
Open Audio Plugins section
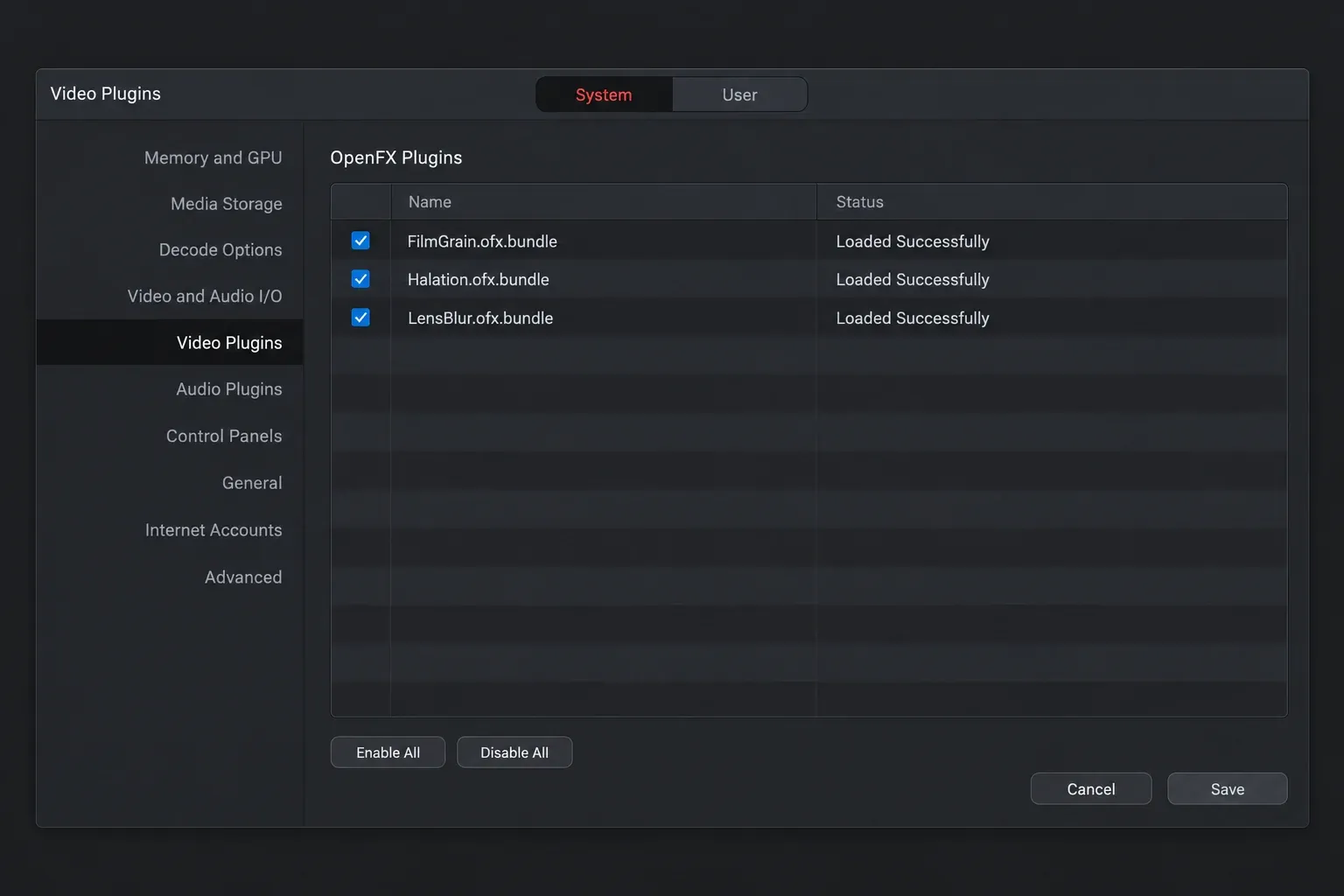[229, 389]
